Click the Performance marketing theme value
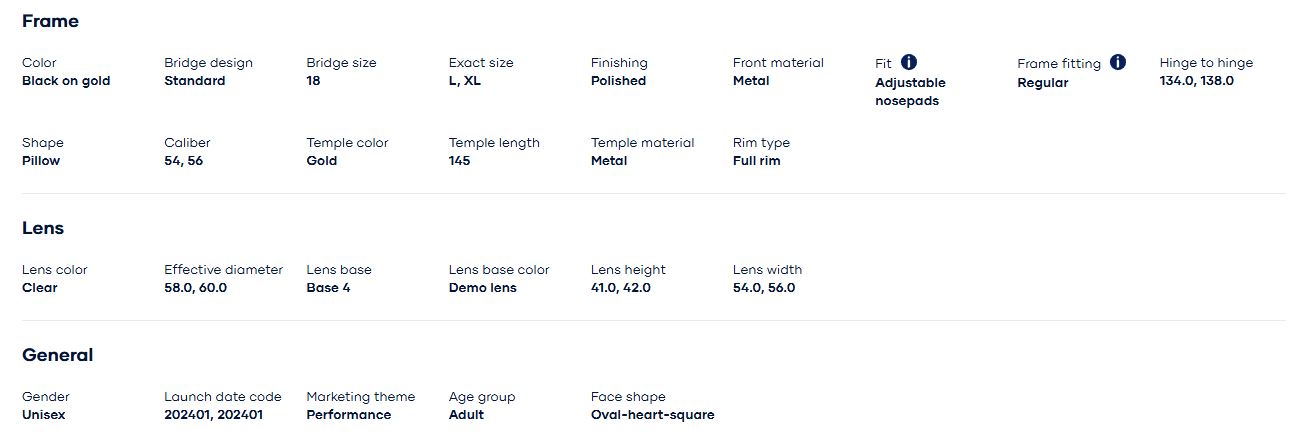 point(348,415)
